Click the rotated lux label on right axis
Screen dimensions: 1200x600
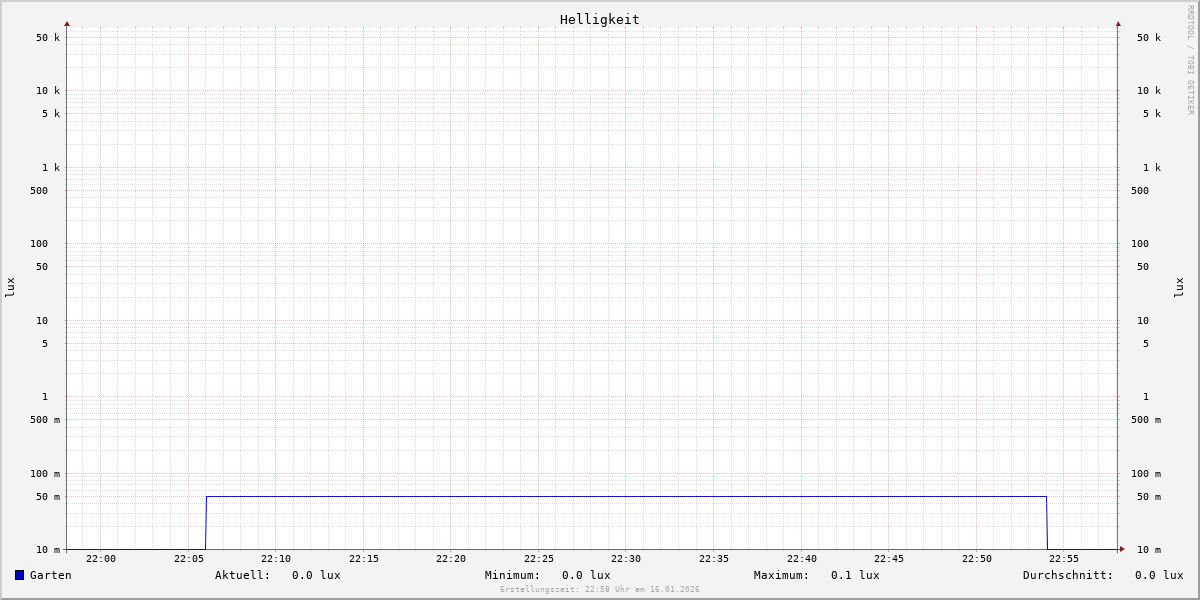point(1179,287)
